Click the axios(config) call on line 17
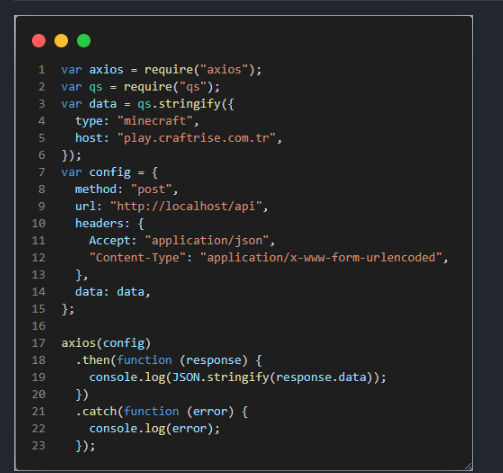503x473 pixels. pyautogui.click(x=106, y=343)
